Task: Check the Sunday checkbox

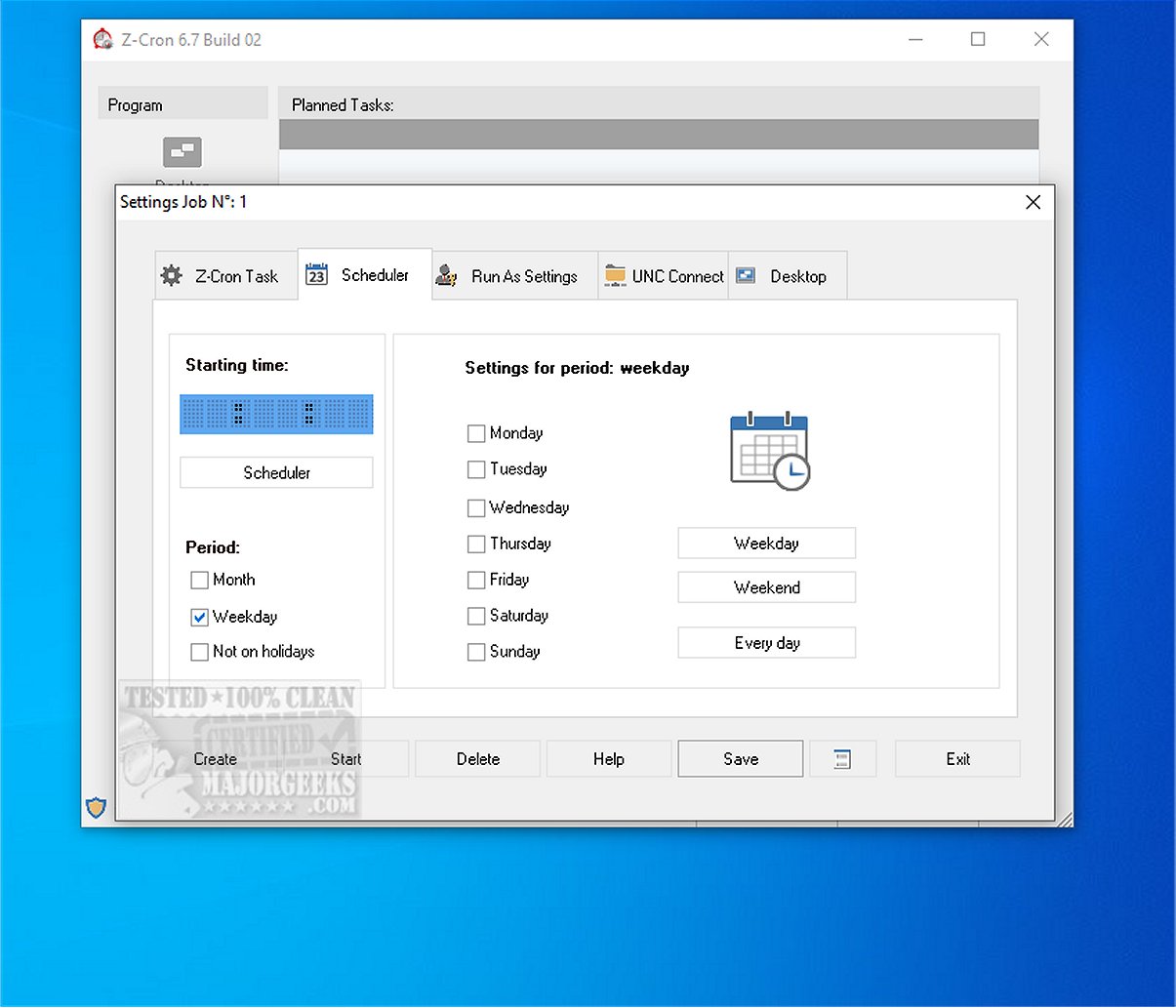Action: [476, 652]
